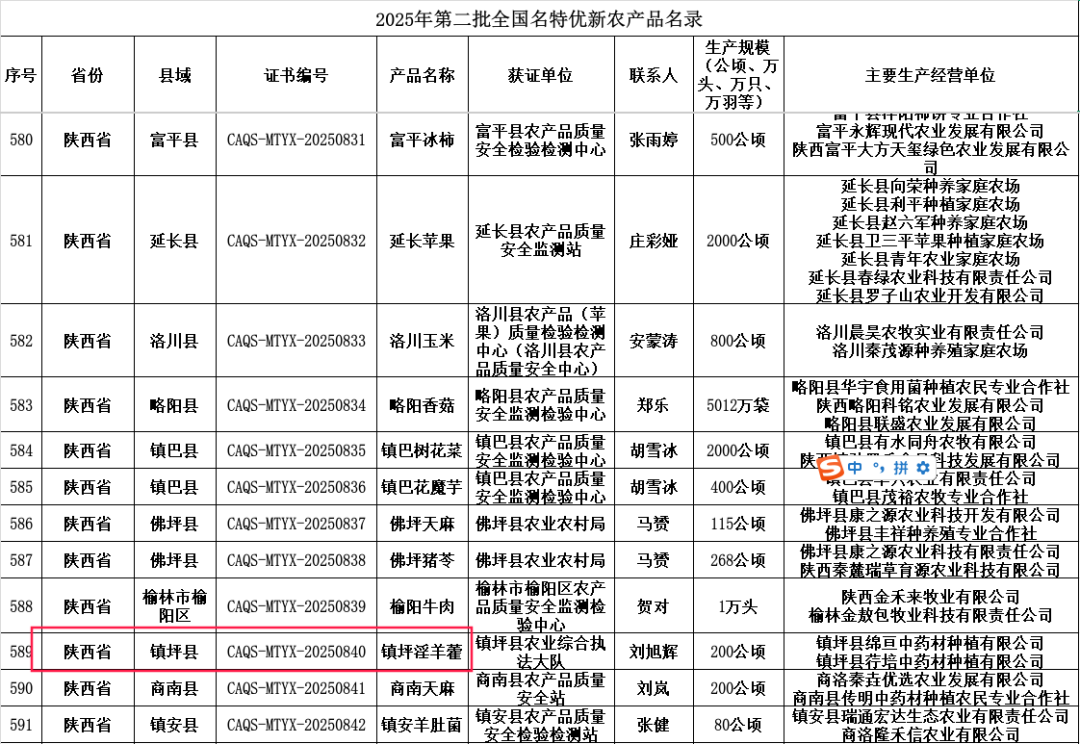Select the cell 镇坪淫羊藿
This screenshot has width=1080, height=744.
pos(422,652)
